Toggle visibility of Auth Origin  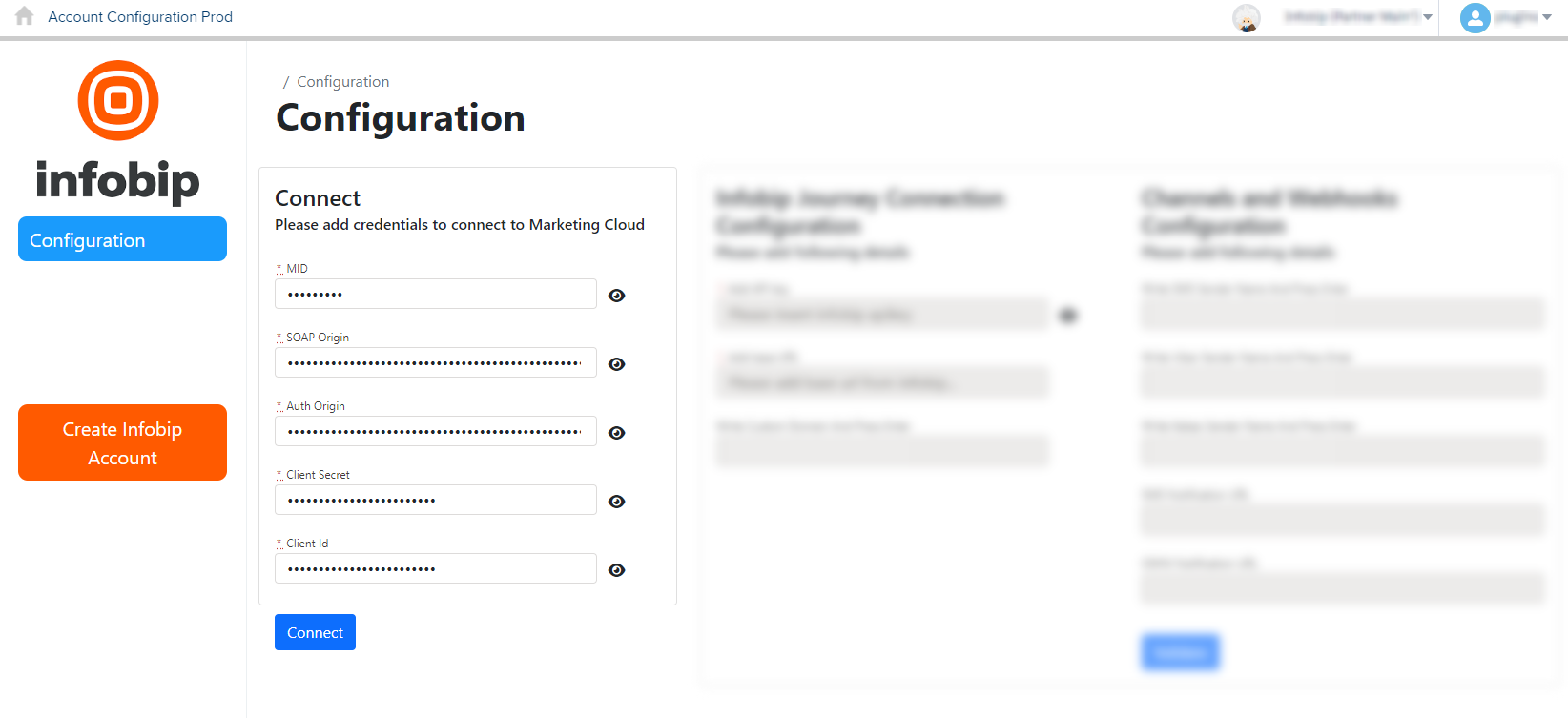(617, 433)
